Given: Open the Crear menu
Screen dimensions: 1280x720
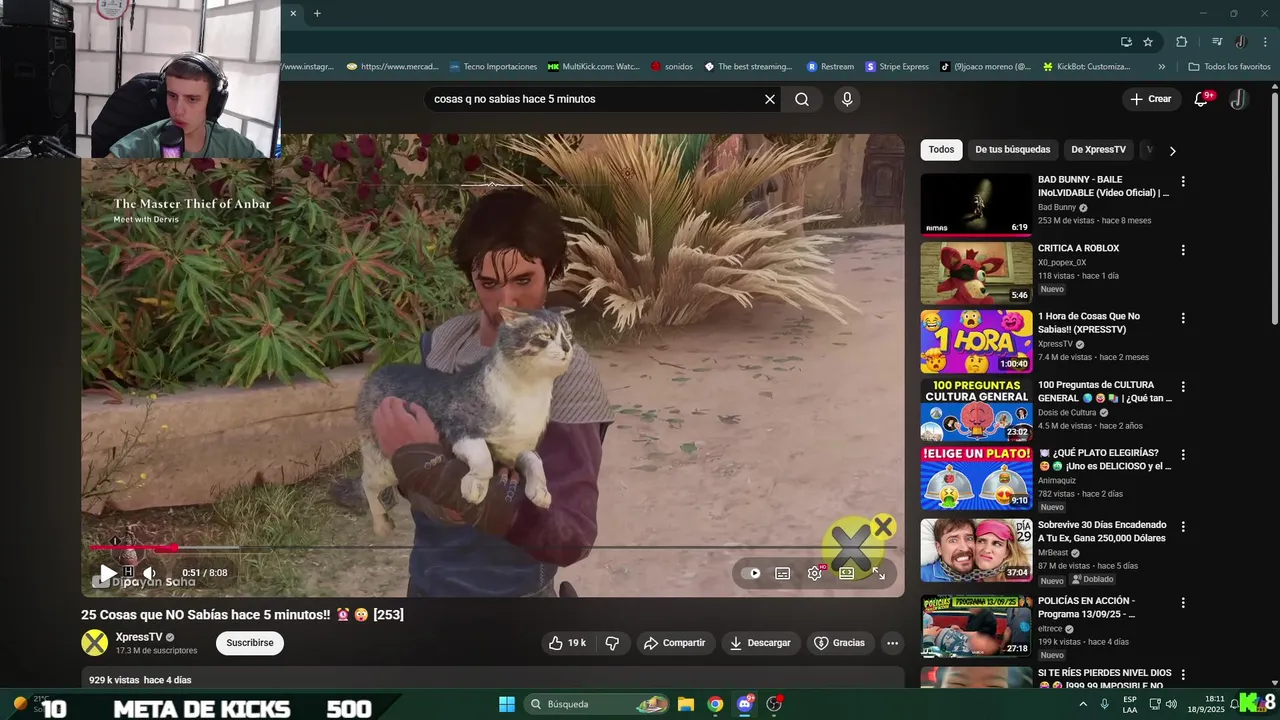Looking at the screenshot, I should (x=1150, y=99).
